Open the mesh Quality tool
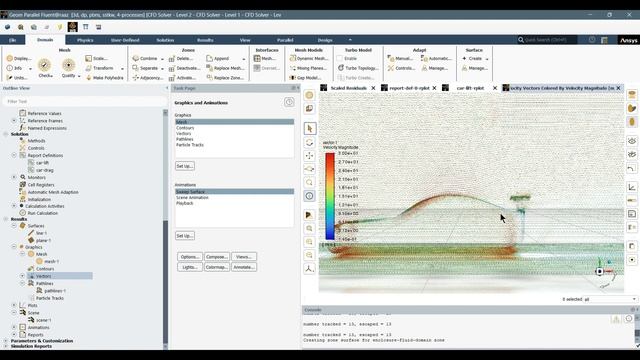This screenshot has width=640, height=360. (x=69, y=67)
